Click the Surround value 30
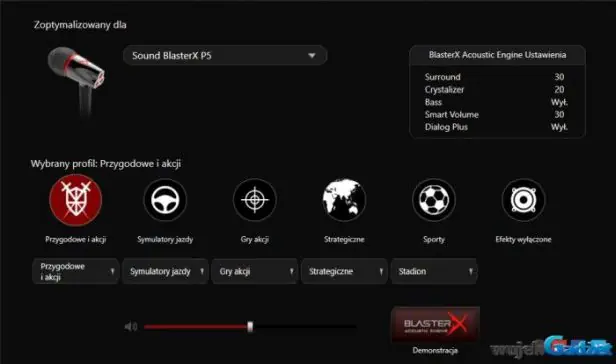This screenshot has width=616, height=364. point(559,77)
